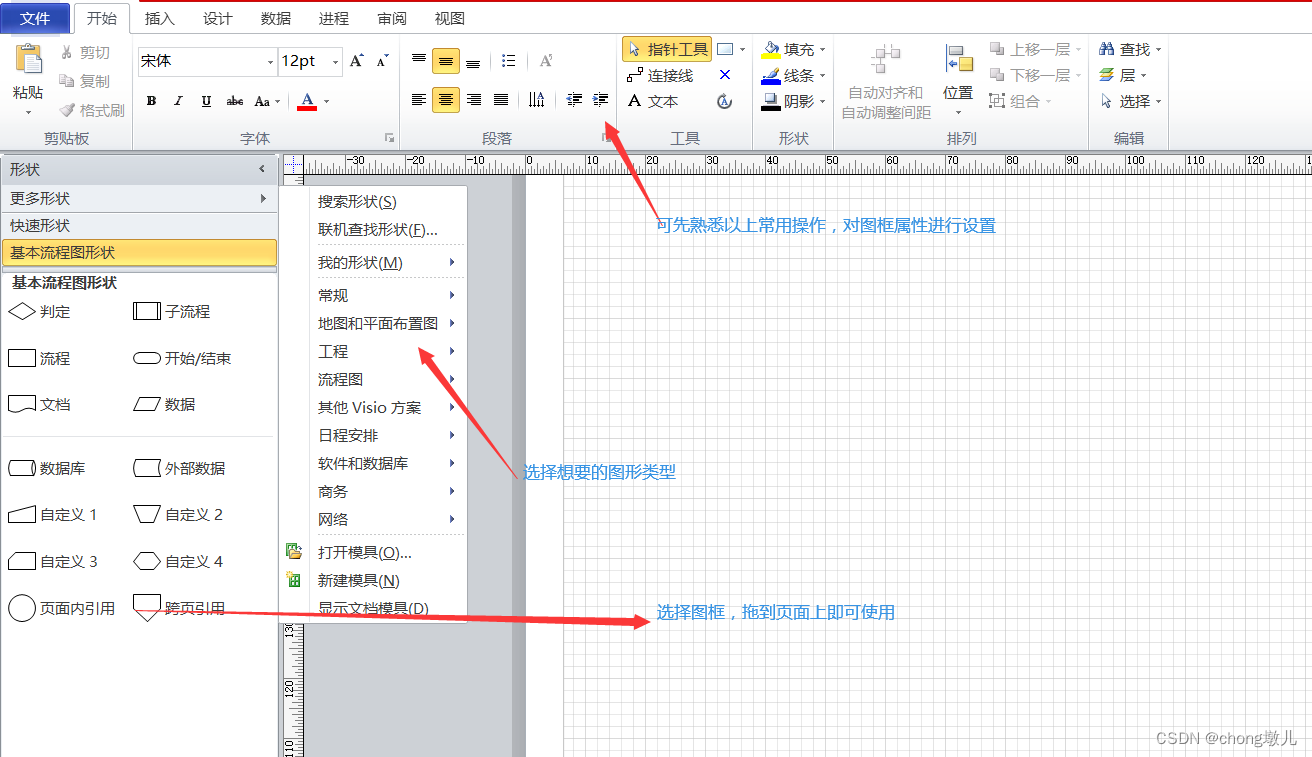Switch to the Review (审阅) tab

point(392,18)
